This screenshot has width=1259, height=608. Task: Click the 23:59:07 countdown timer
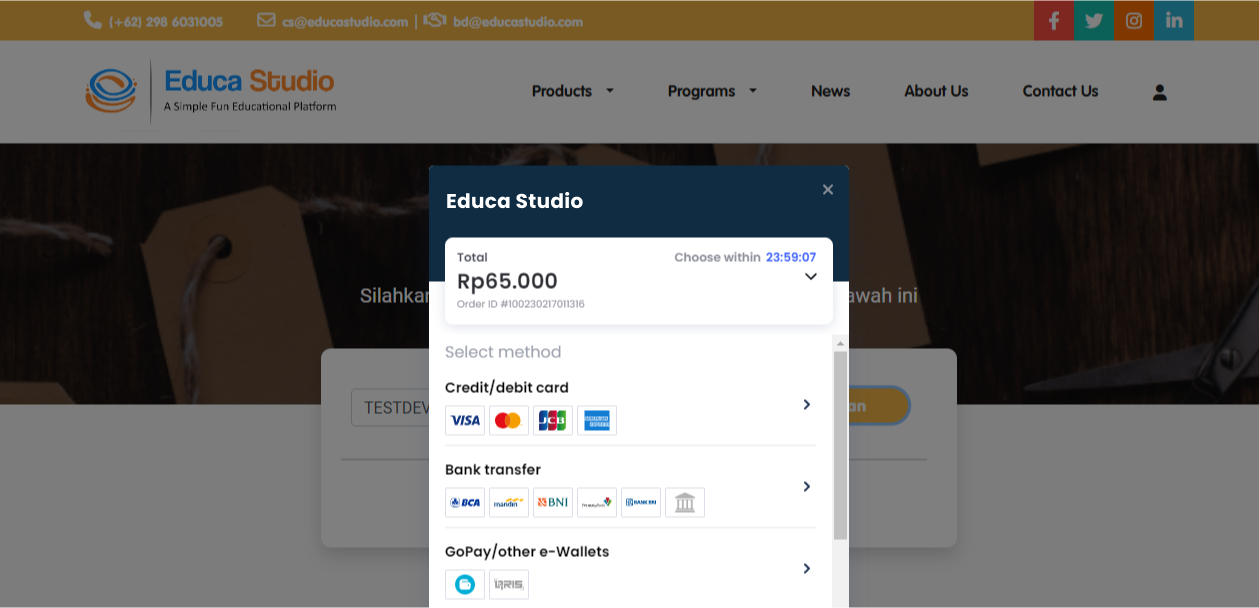click(791, 258)
